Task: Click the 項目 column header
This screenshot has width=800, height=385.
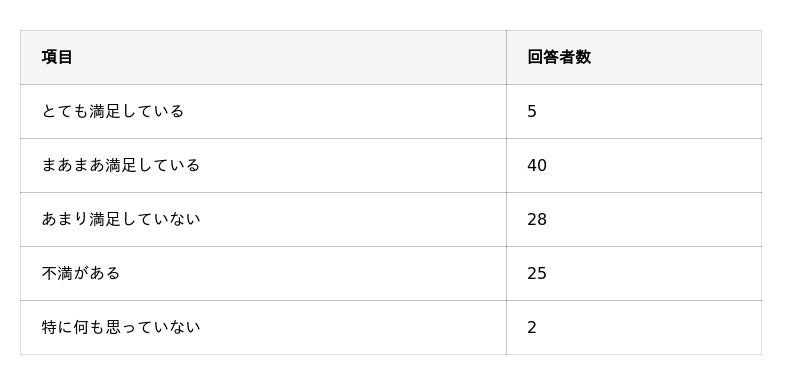Action: click(x=263, y=57)
